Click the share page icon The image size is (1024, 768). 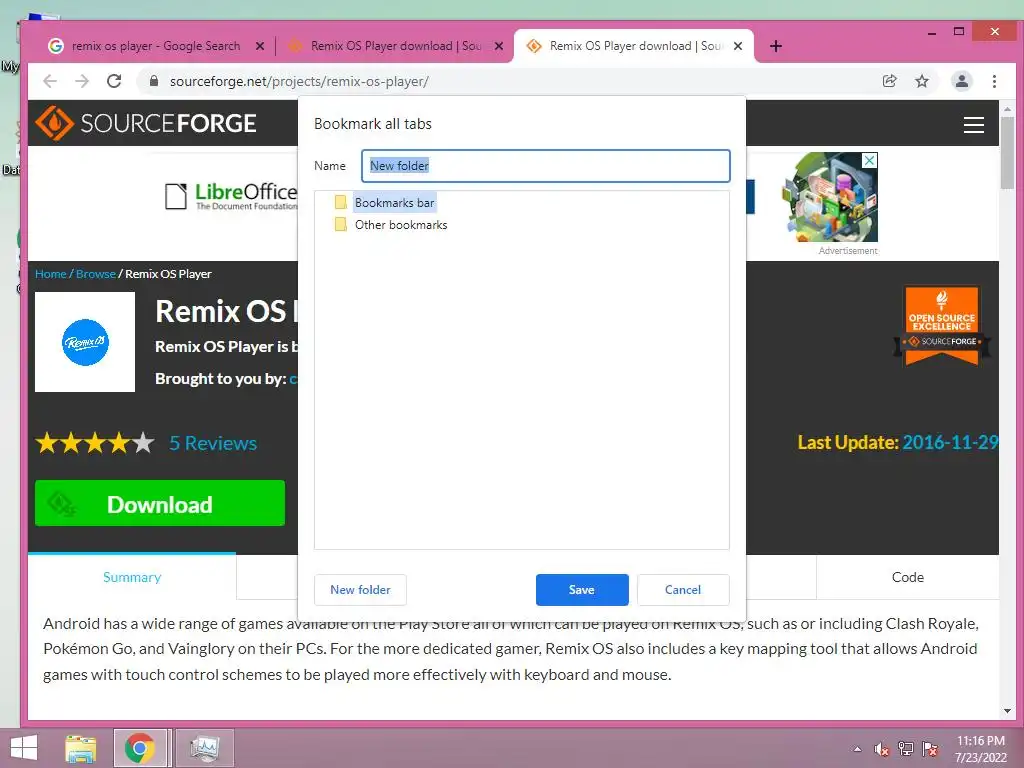[889, 81]
